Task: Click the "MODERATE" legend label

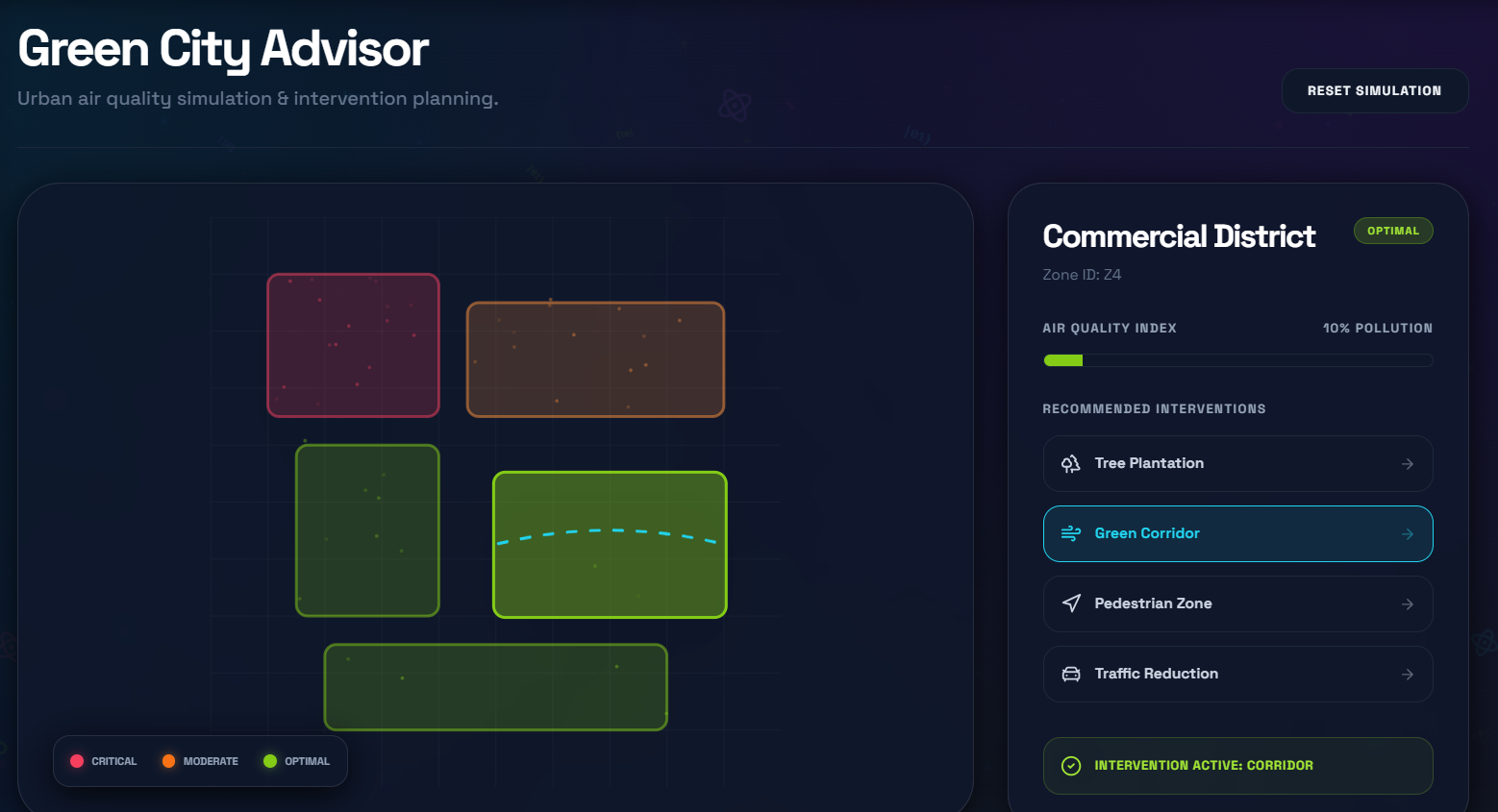Action: [x=211, y=761]
